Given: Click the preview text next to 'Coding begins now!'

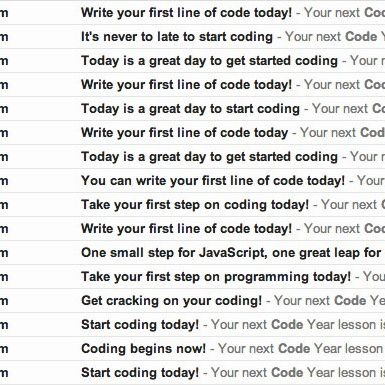Looking at the screenshot, I should 301,349.
